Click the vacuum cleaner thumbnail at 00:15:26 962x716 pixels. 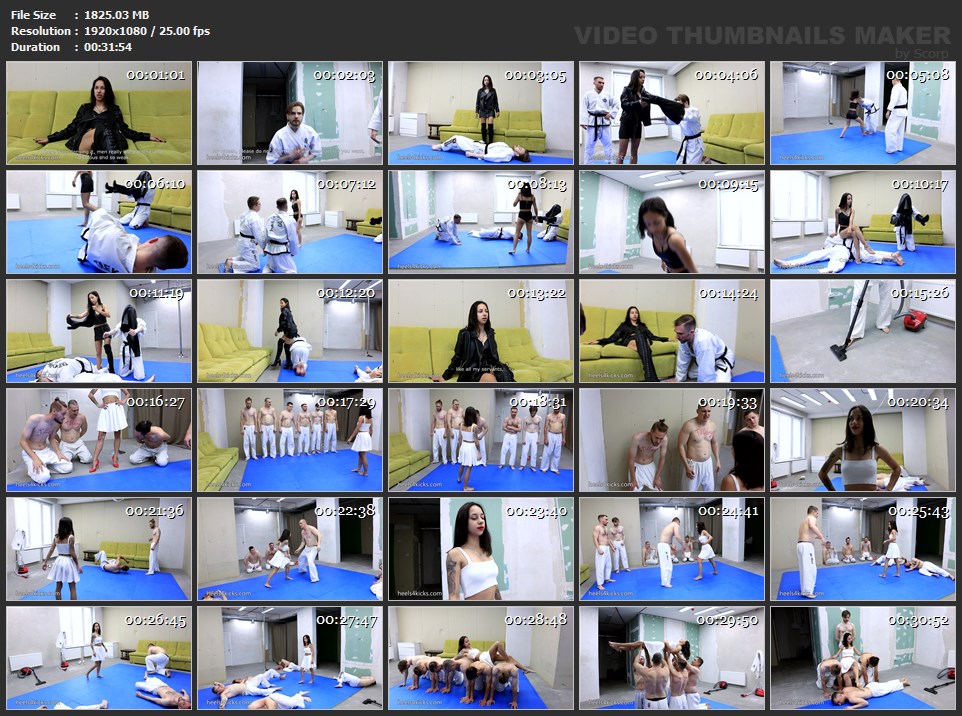click(862, 331)
